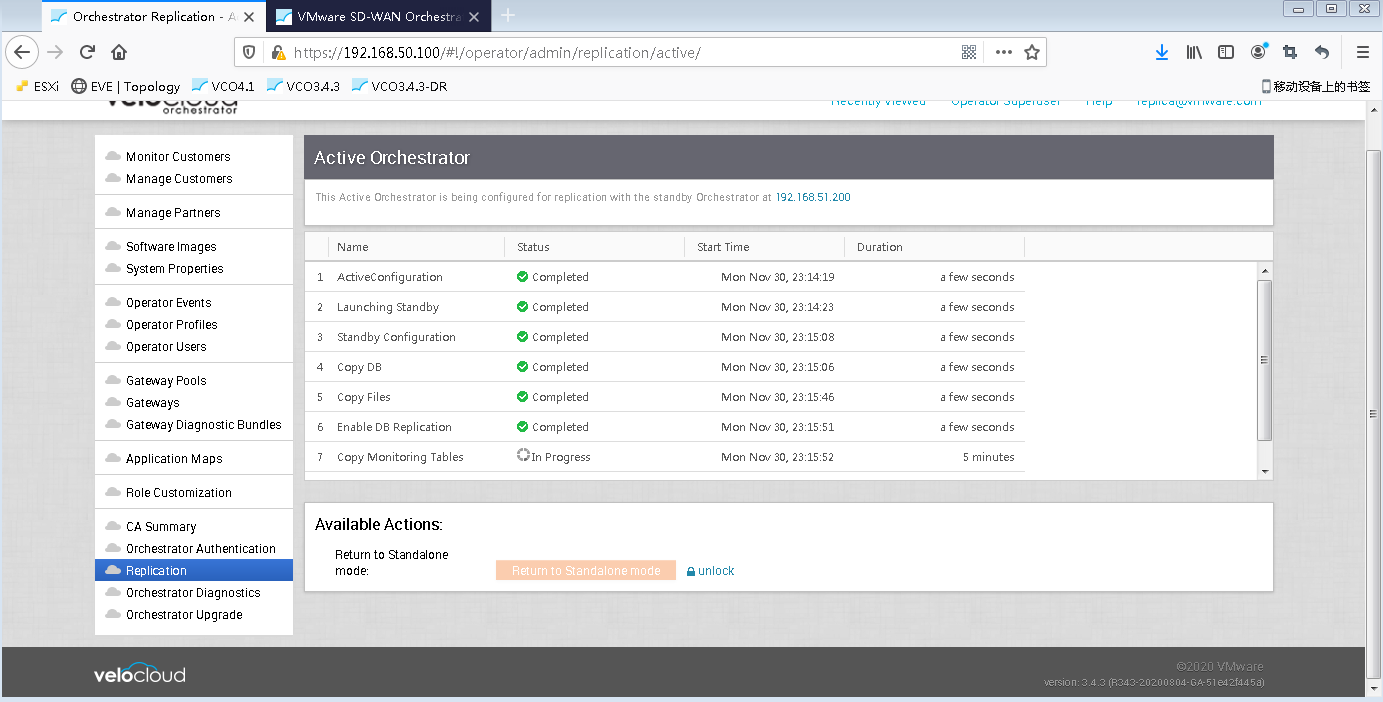Click Return to Standalone mode button
This screenshot has width=1383, height=702.
pyautogui.click(x=586, y=571)
